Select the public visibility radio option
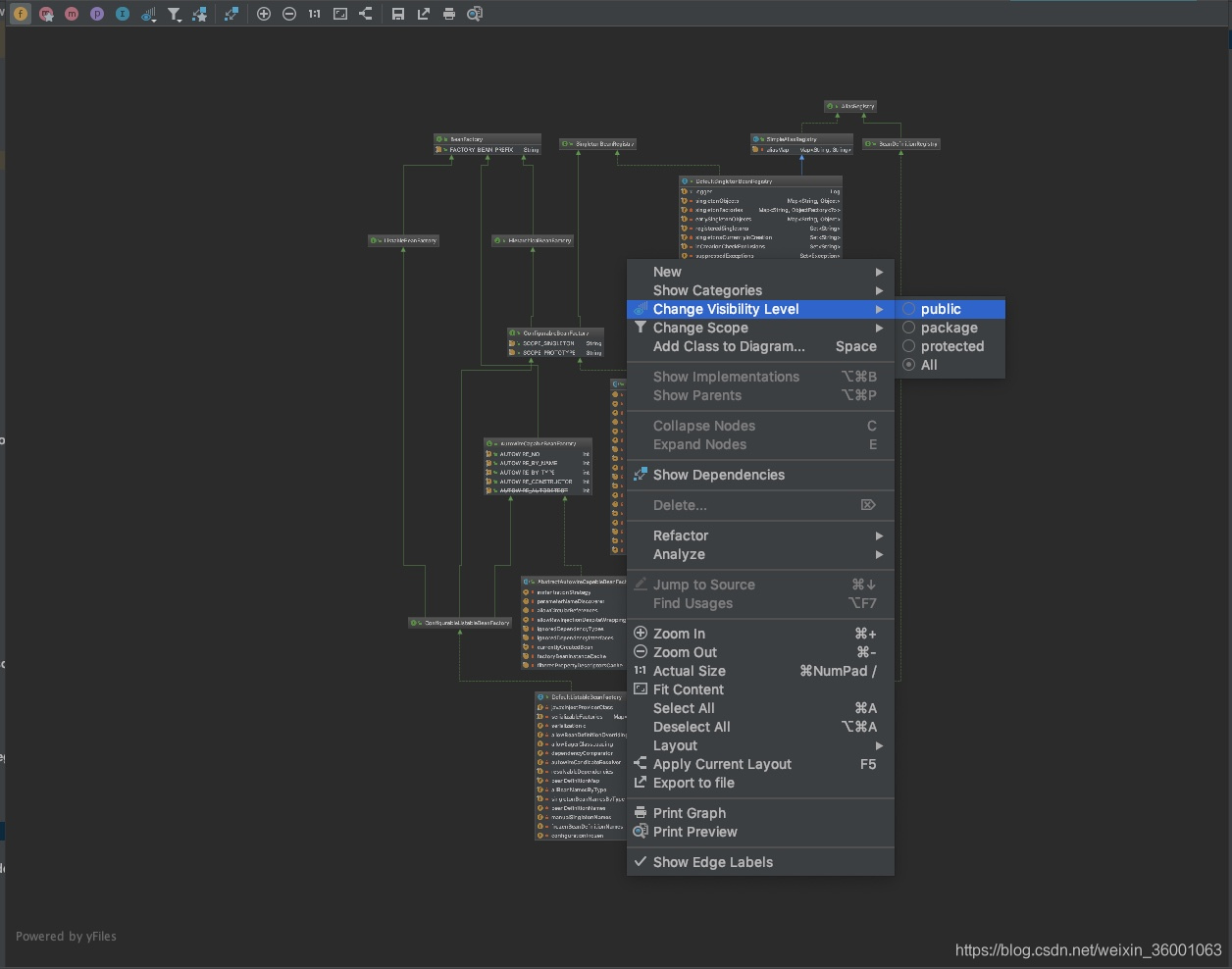Screen dimensions: 1232x969 (x=950, y=309)
